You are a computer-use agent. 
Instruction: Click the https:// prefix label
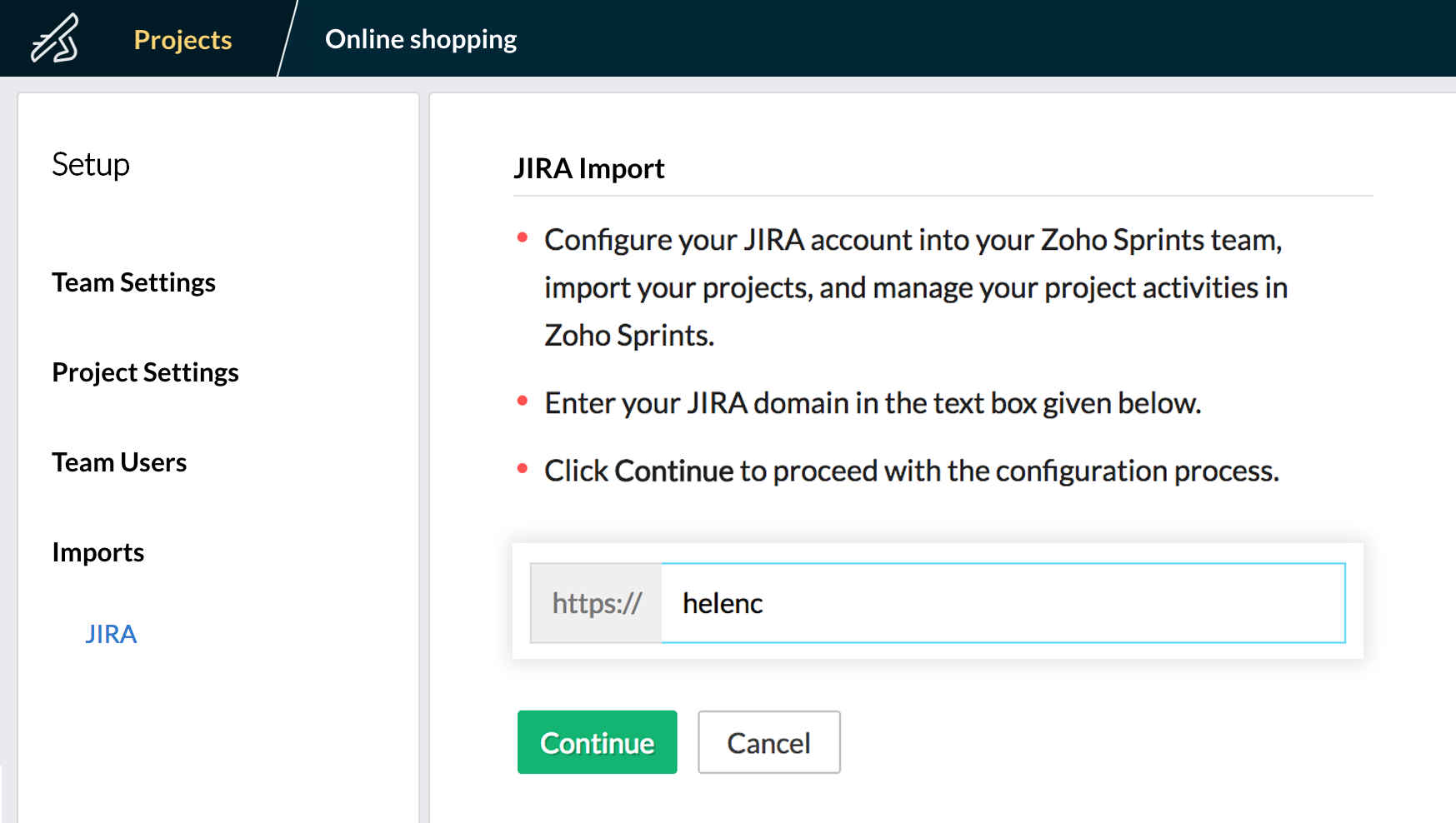(x=597, y=603)
